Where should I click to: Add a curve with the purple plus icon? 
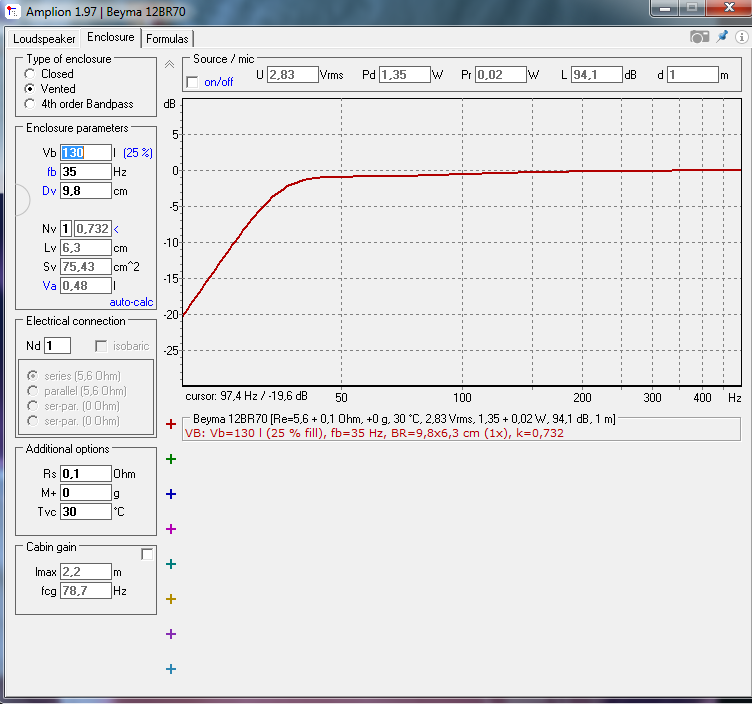(171, 634)
